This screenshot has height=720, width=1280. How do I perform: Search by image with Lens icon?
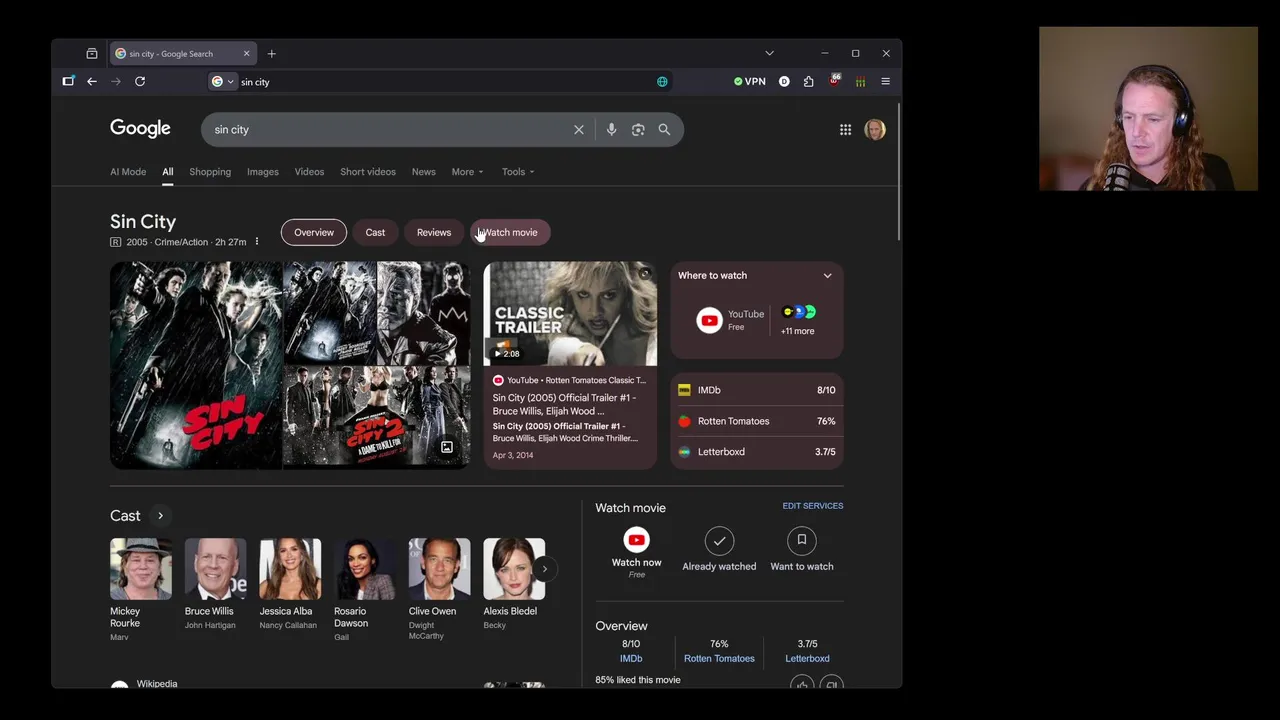638,129
